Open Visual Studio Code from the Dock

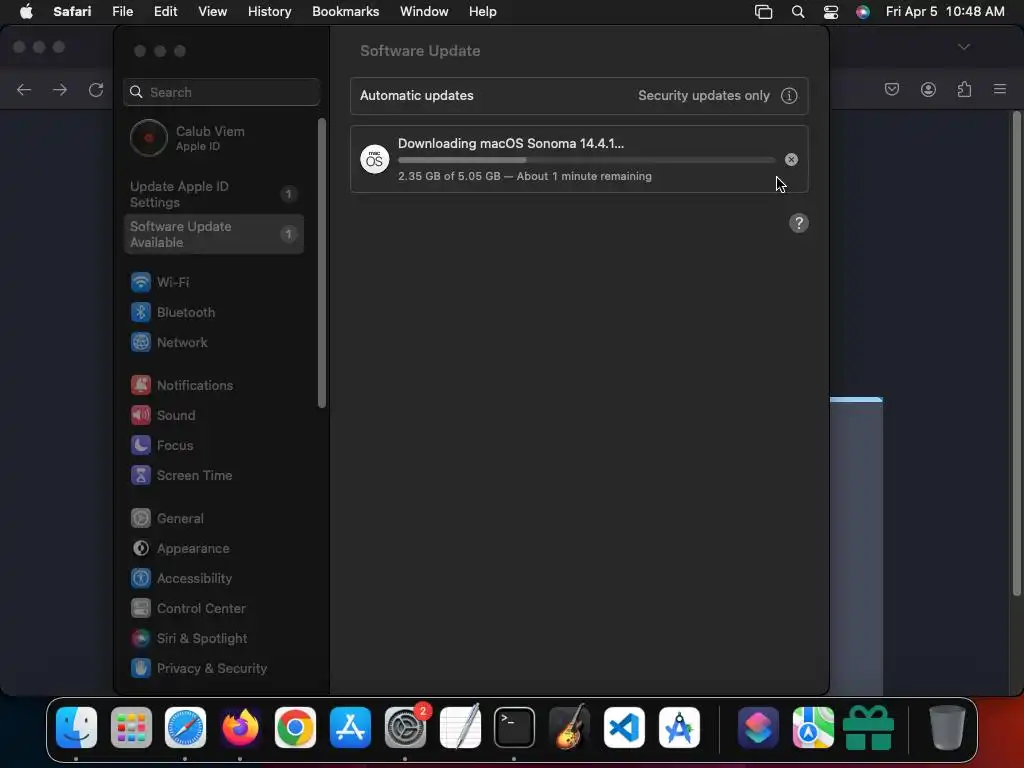(x=624, y=728)
